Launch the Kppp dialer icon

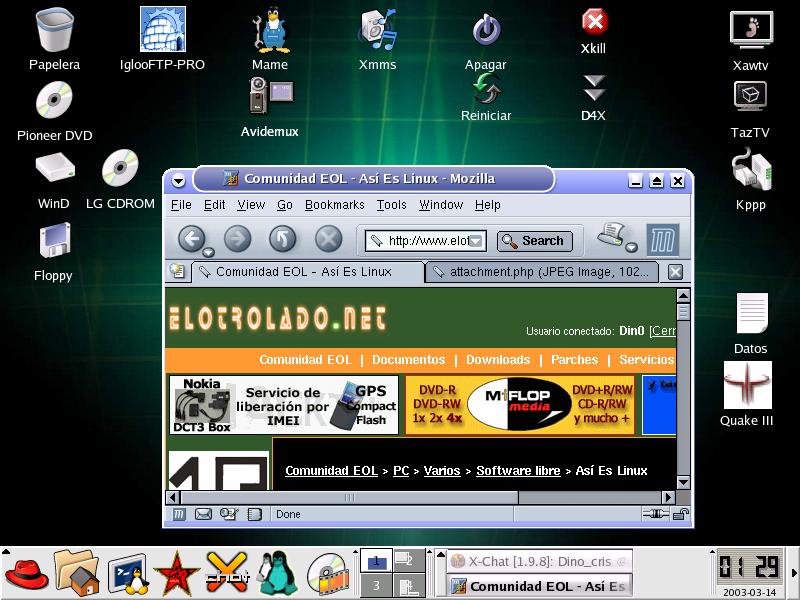click(x=752, y=170)
